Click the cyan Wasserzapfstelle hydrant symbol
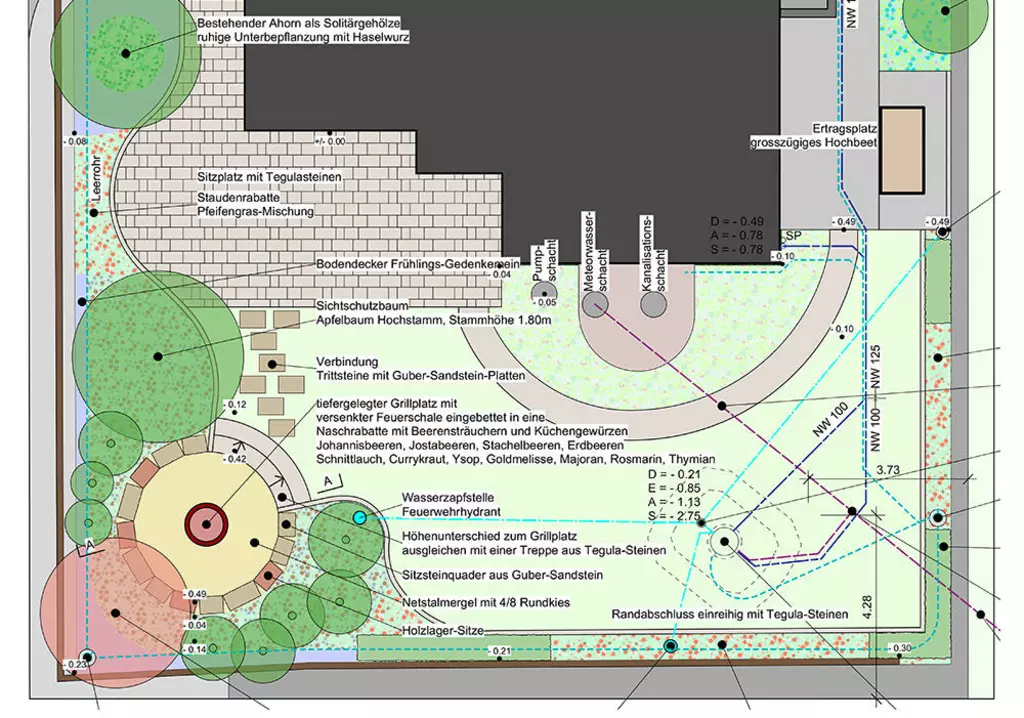Image resolution: width=1024 pixels, height=718 pixels. pos(360,517)
